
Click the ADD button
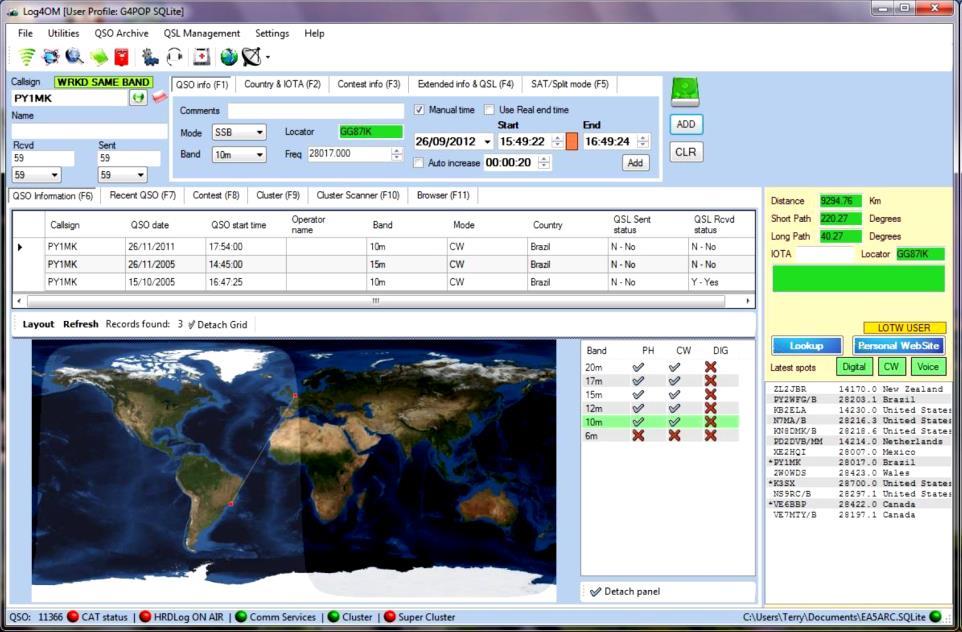point(685,125)
